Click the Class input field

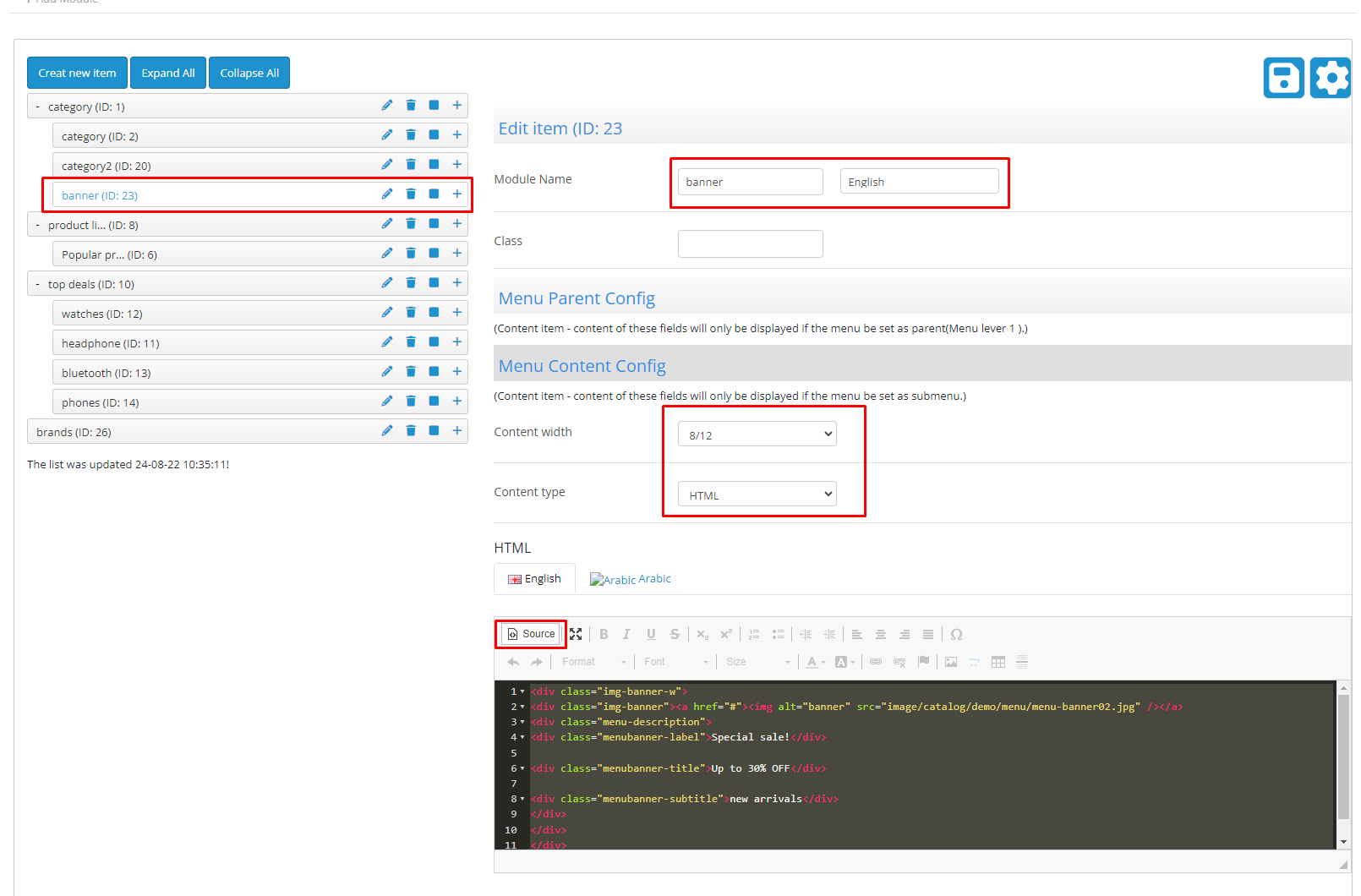[750, 243]
